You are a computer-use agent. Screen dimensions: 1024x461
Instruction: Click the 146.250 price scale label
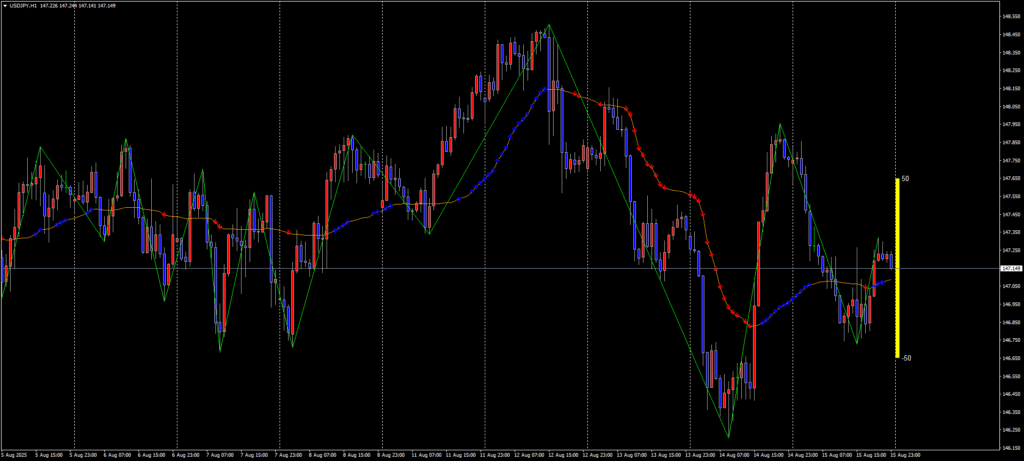tap(1010, 430)
